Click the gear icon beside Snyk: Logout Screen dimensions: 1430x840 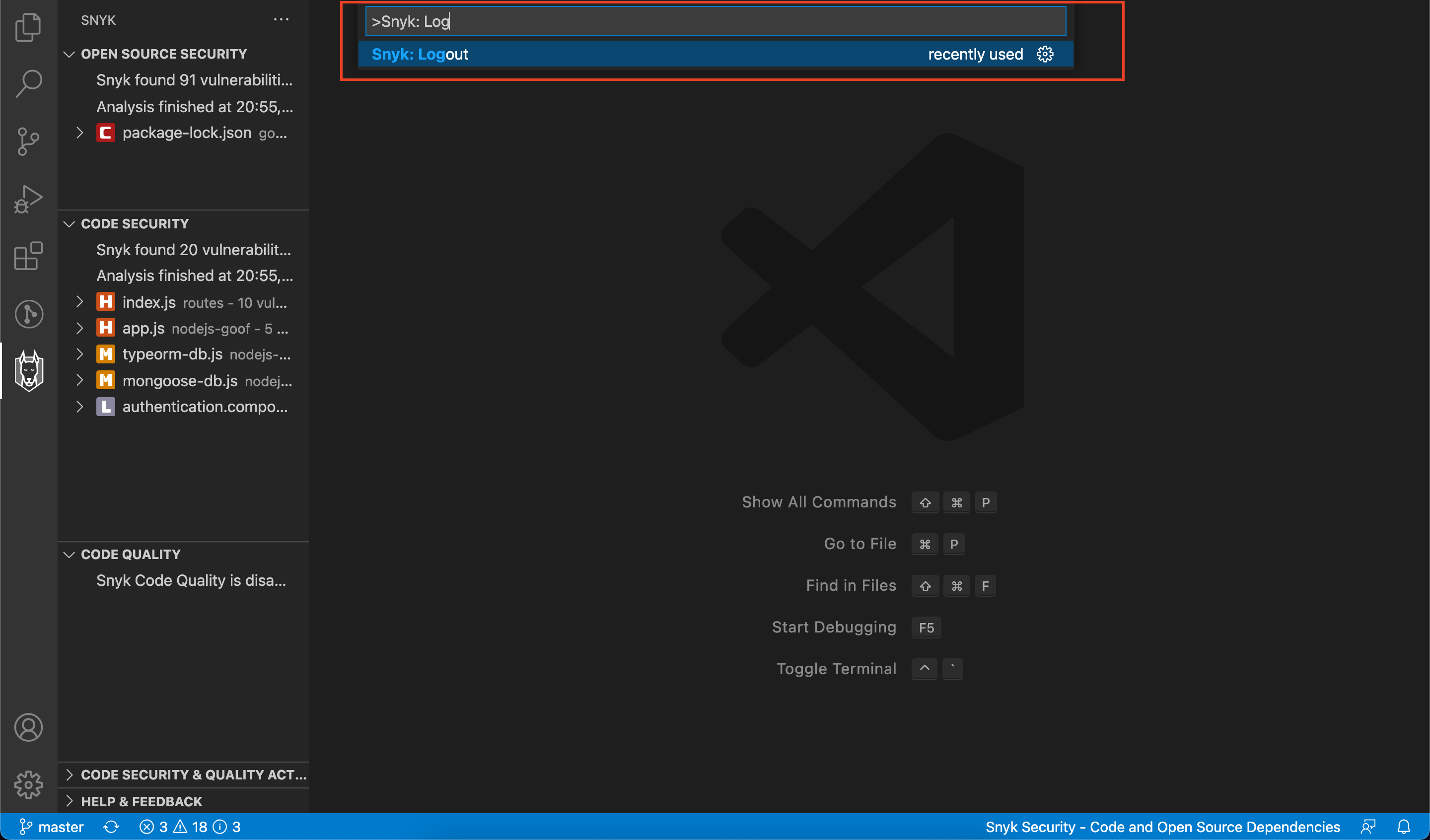click(x=1045, y=55)
